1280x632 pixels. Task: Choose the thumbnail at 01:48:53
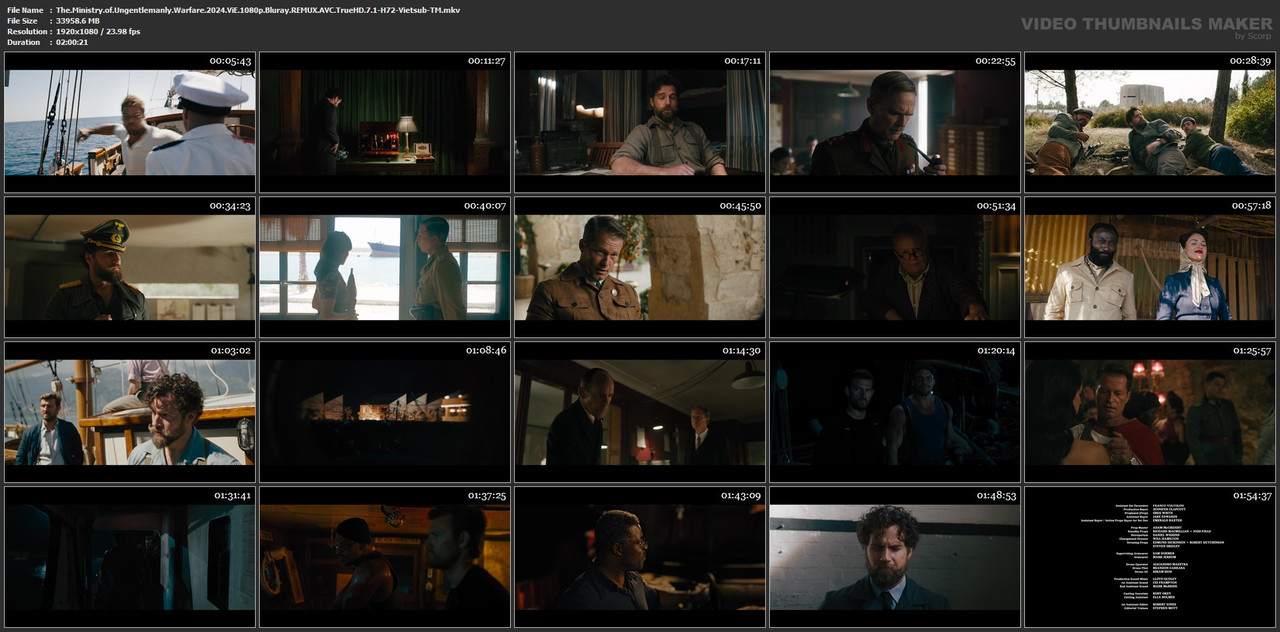895,557
